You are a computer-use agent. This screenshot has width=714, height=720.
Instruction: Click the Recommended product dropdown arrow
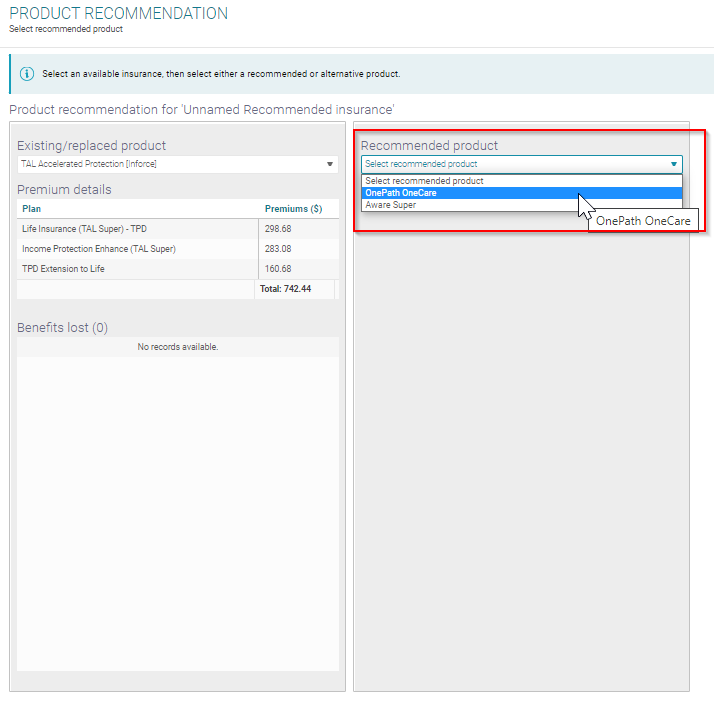click(674, 164)
